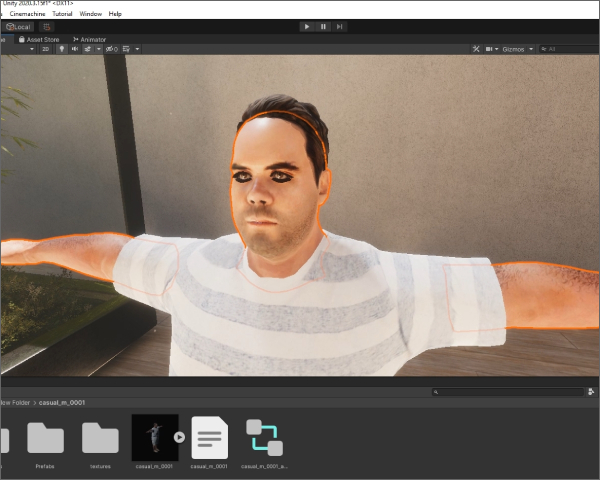Open the scene camera settings dropdown

[x=492, y=49]
